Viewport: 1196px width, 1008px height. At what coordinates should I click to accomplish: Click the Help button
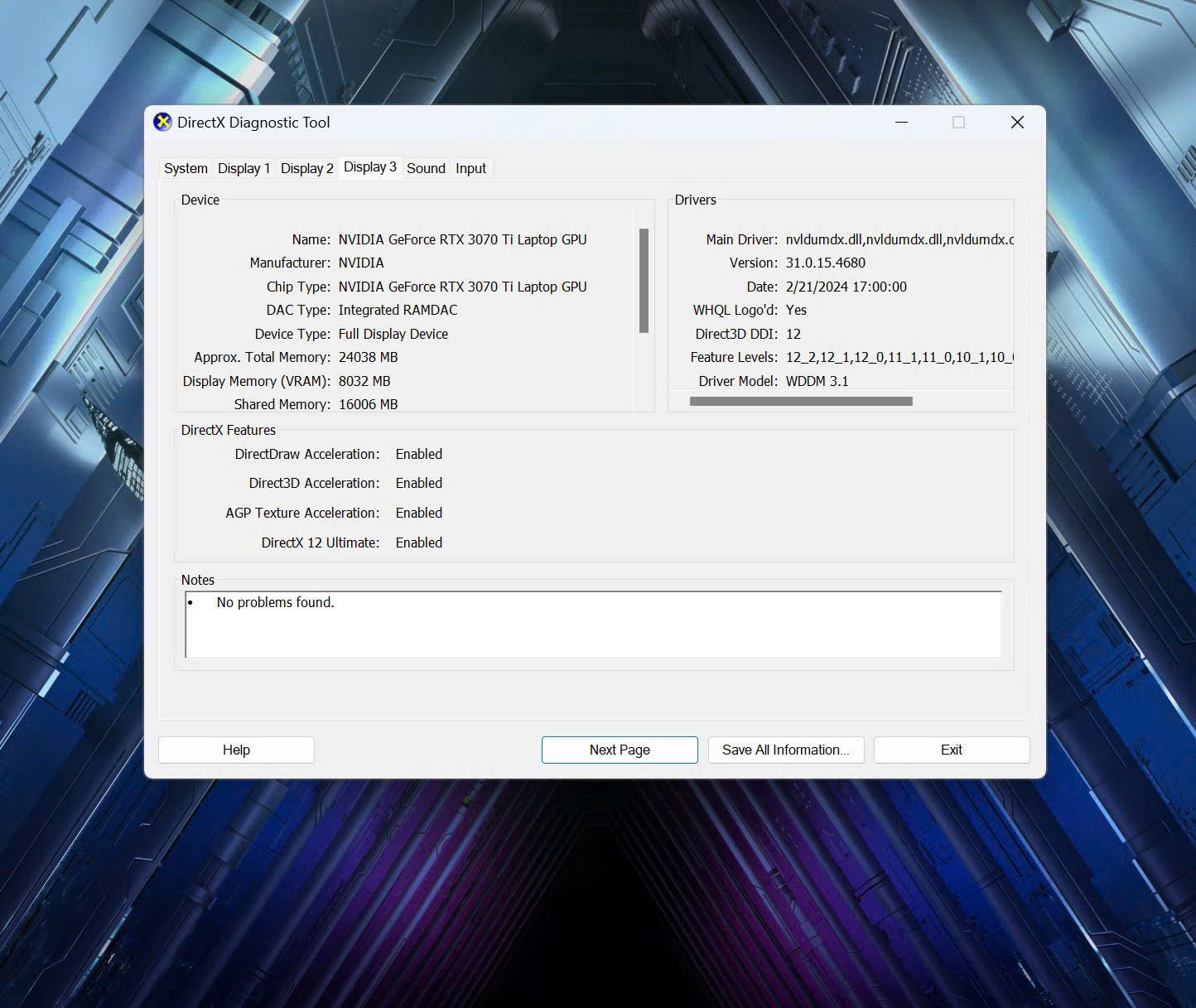click(x=236, y=750)
